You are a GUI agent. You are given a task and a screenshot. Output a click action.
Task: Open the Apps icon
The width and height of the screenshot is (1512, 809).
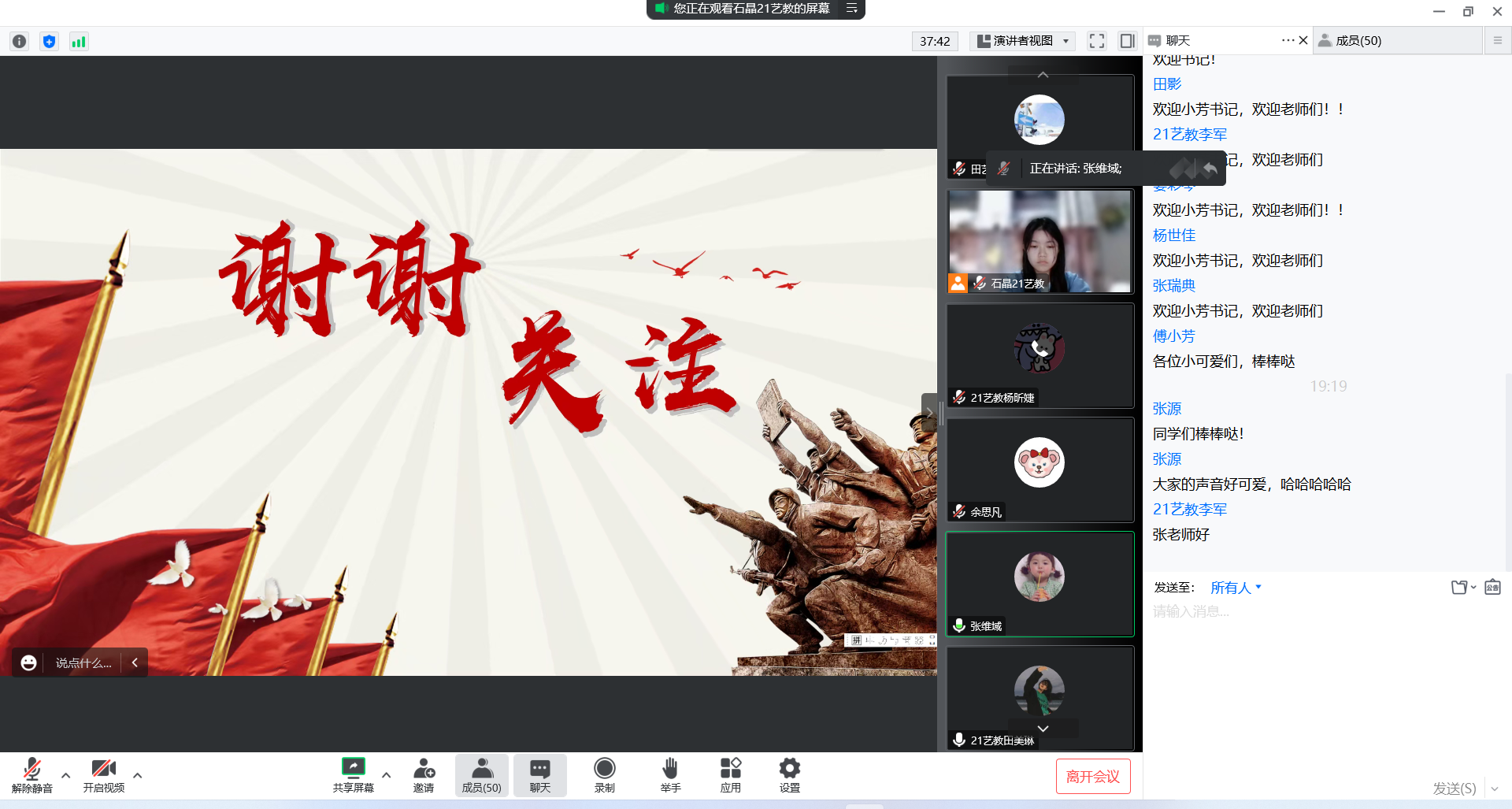(x=730, y=775)
